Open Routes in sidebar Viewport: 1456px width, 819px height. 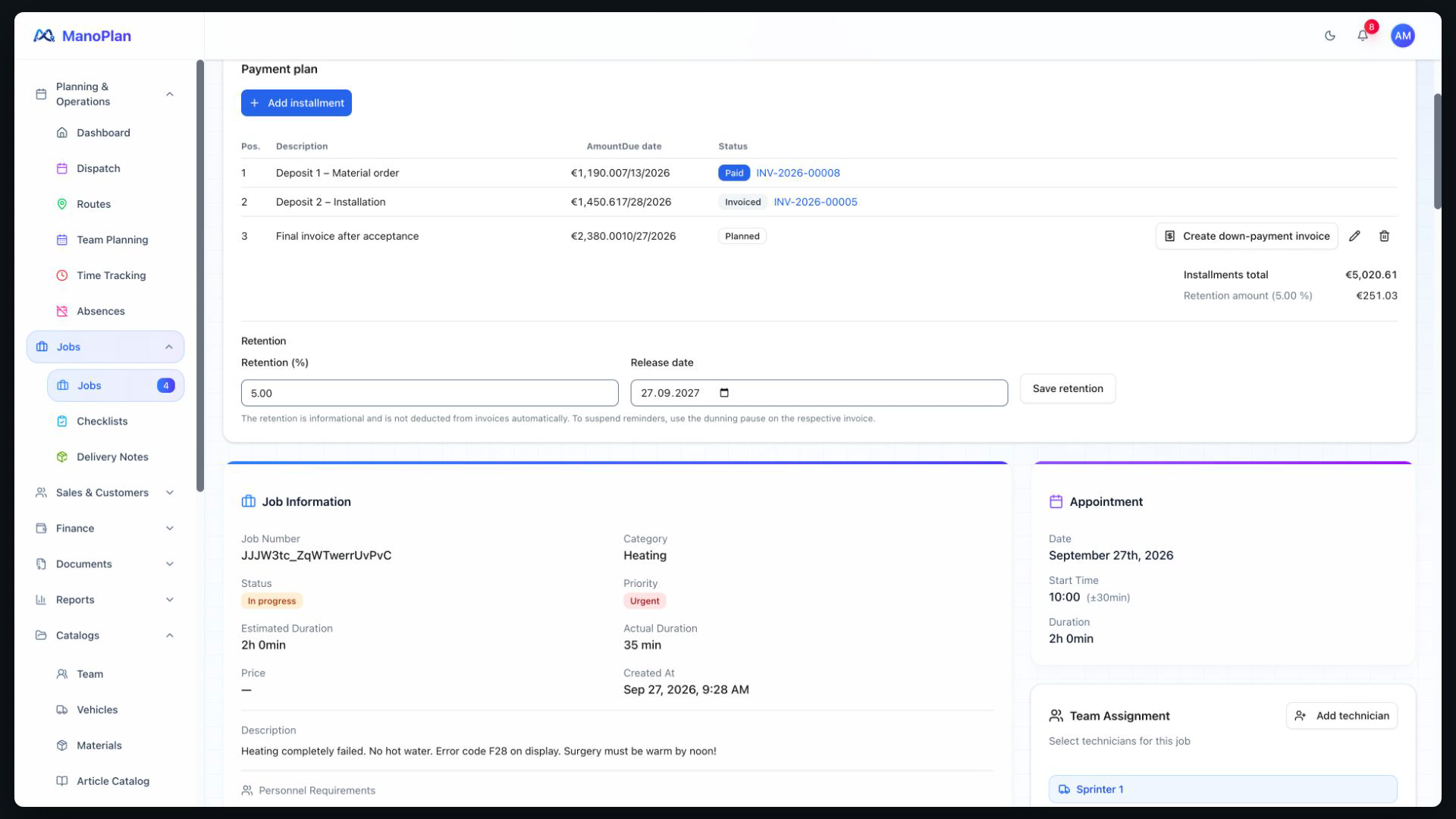(x=93, y=204)
